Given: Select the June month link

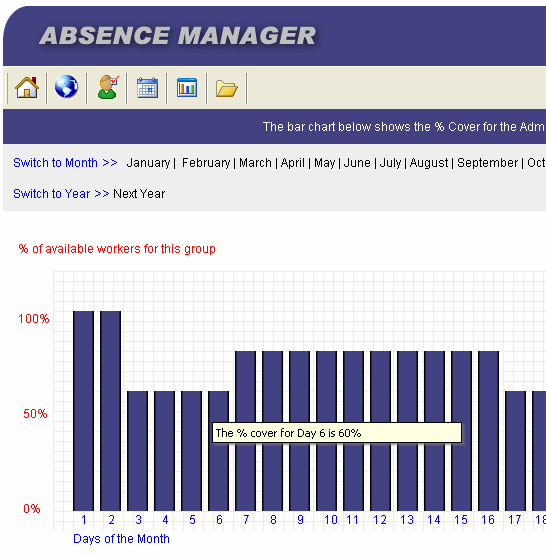Looking at the screenshot, I should coord(357,163).
